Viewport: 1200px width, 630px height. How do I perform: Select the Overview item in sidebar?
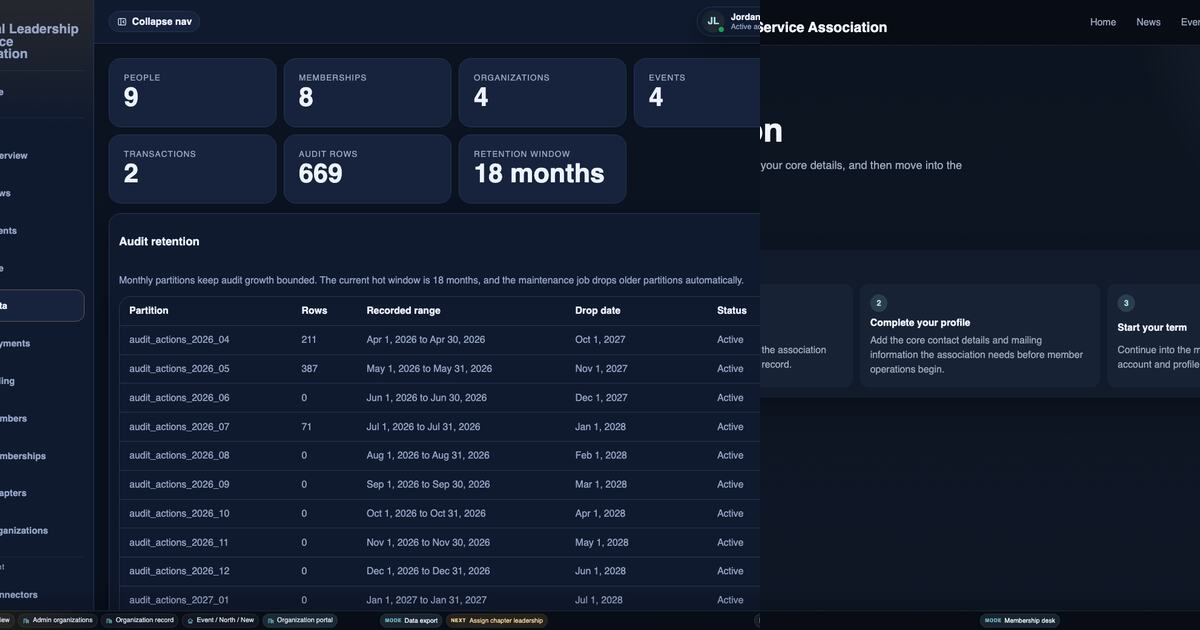pos(42,156)
